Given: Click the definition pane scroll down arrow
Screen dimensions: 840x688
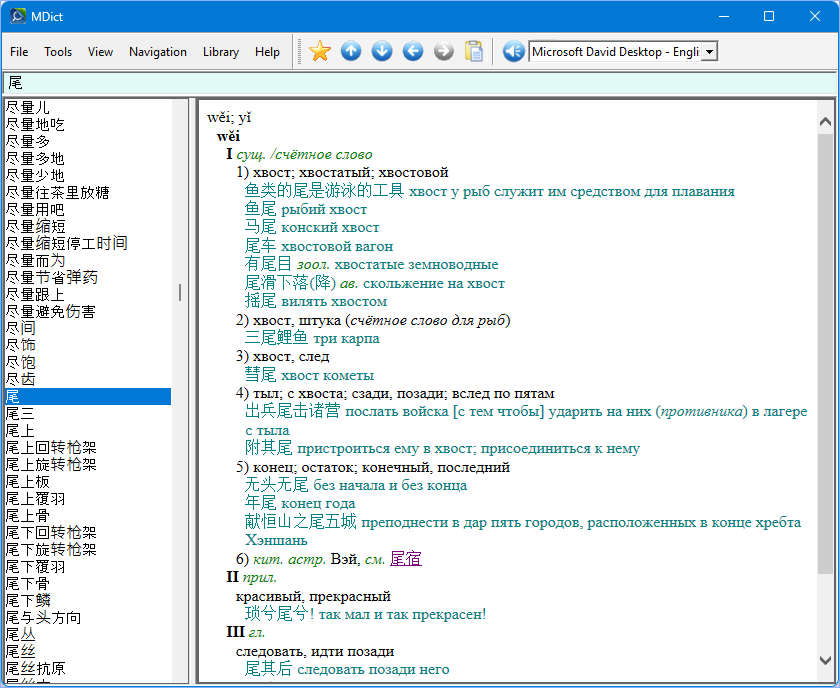Looking at the screenshot, I should (825, 661).
